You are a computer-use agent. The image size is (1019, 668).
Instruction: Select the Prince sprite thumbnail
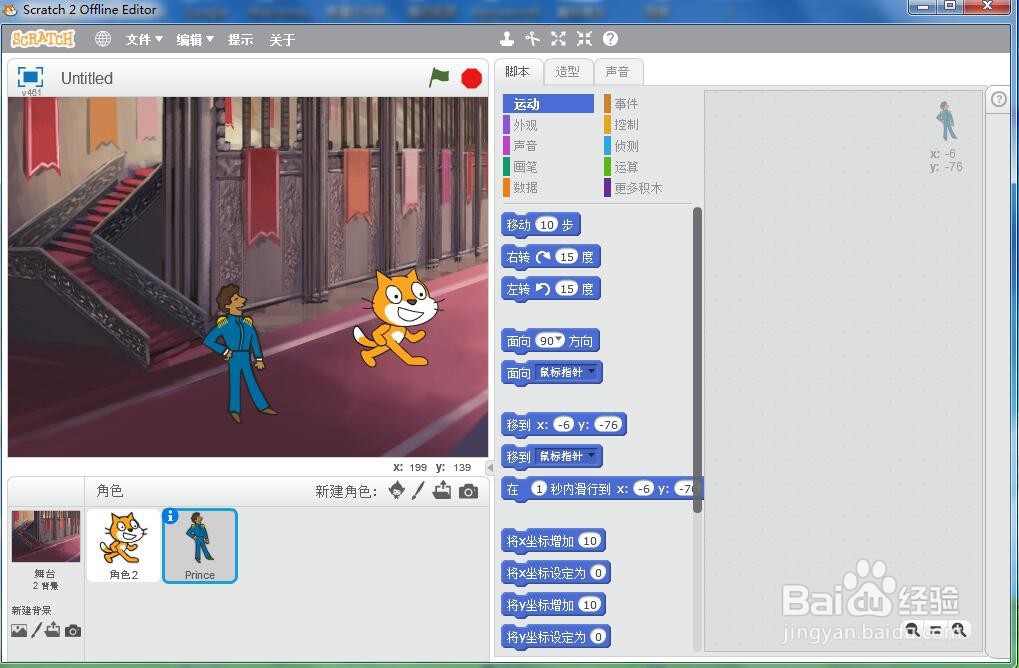pos(200,546)
